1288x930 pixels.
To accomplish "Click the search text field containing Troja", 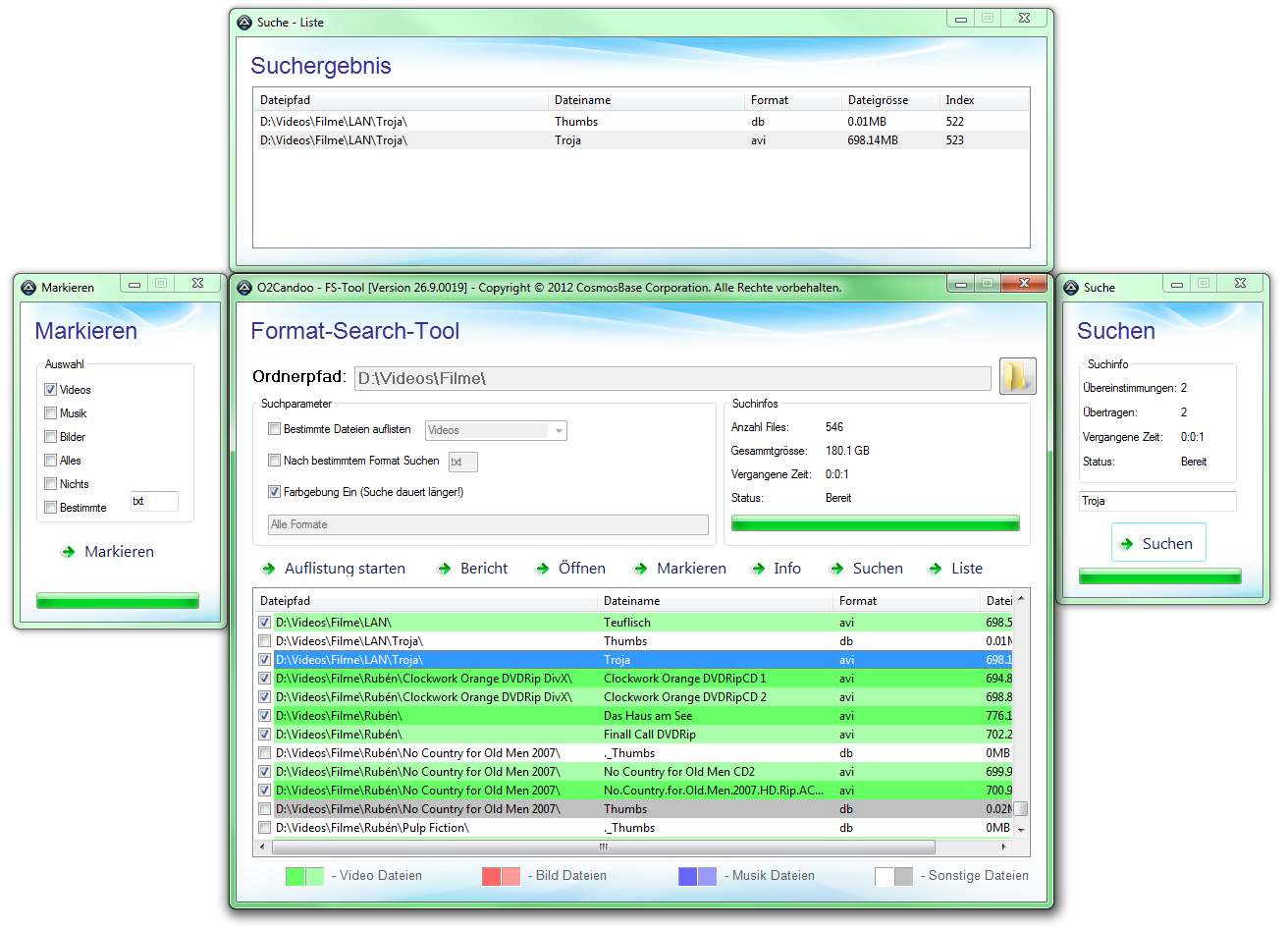I will tap(1156, 501).
